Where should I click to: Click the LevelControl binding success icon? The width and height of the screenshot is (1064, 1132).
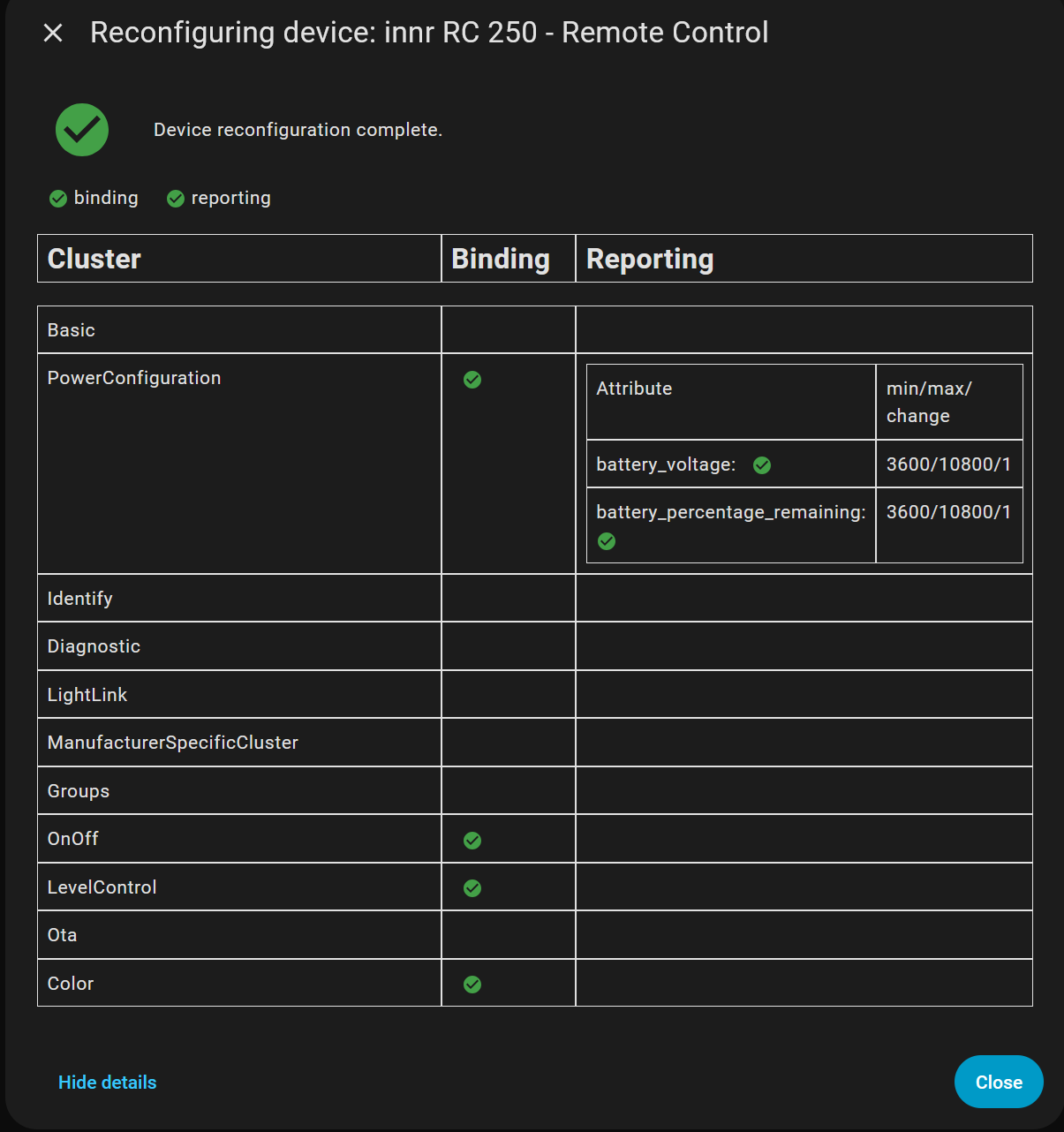(472, 888)
